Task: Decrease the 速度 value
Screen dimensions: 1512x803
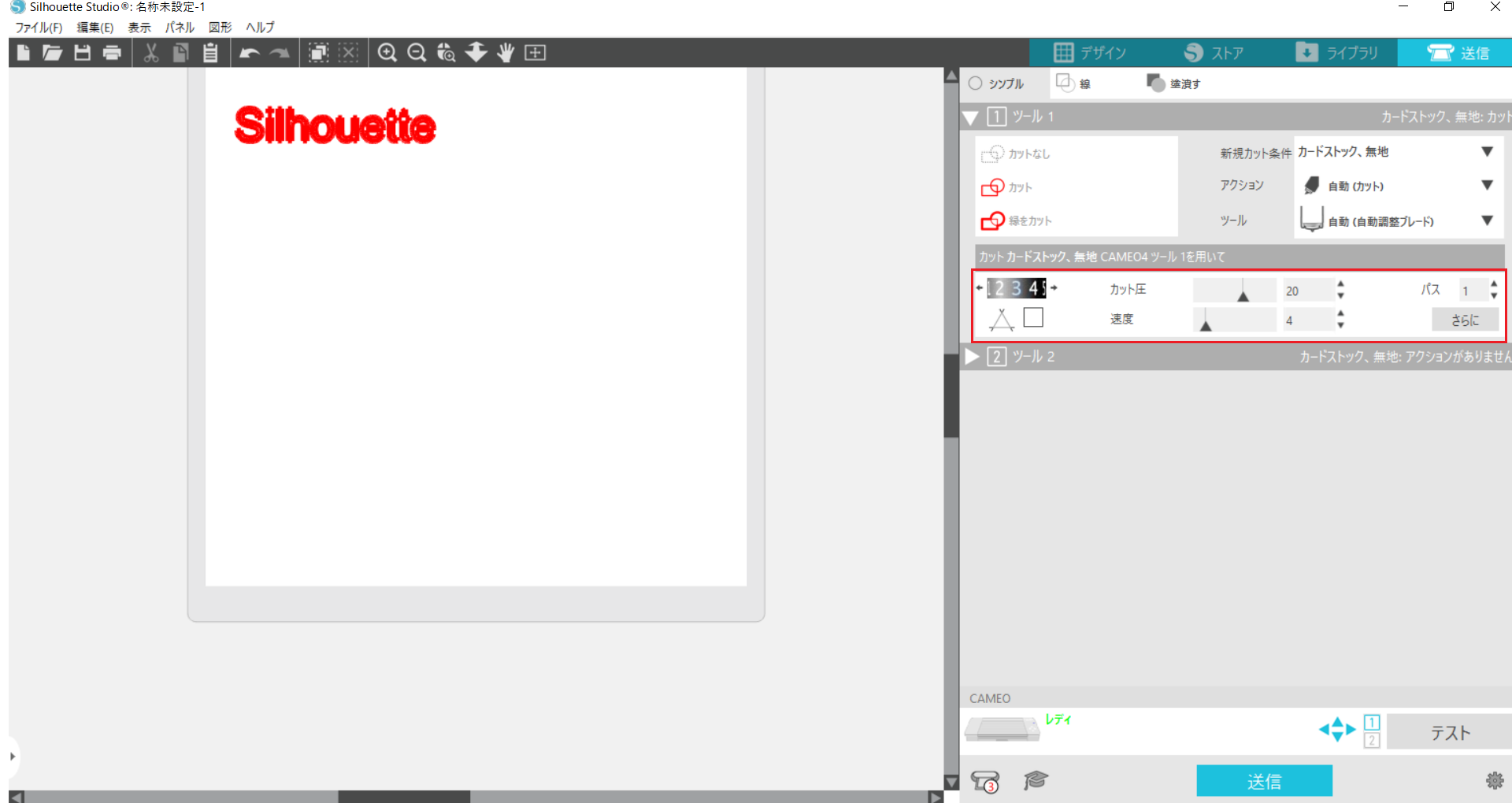Action: click(x=1340, y=325)
